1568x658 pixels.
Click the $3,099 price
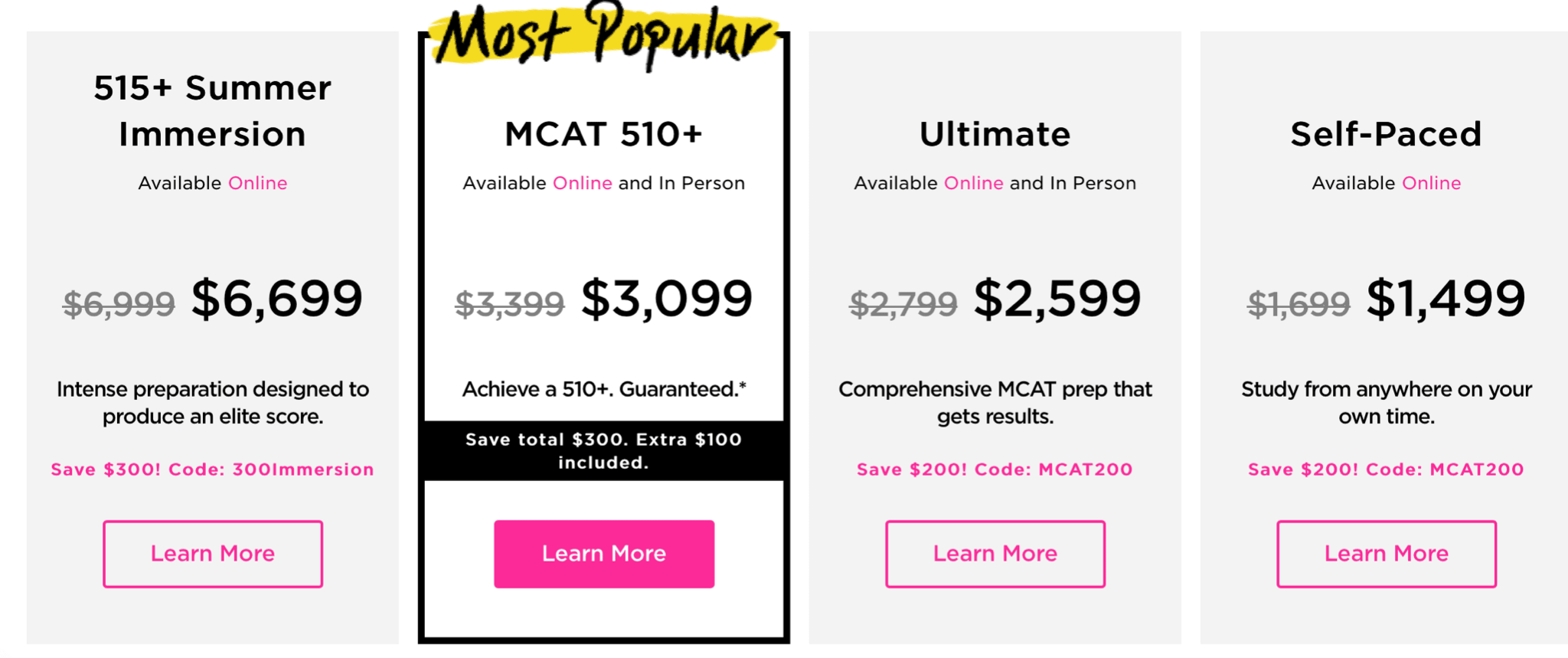coord(667,299)
